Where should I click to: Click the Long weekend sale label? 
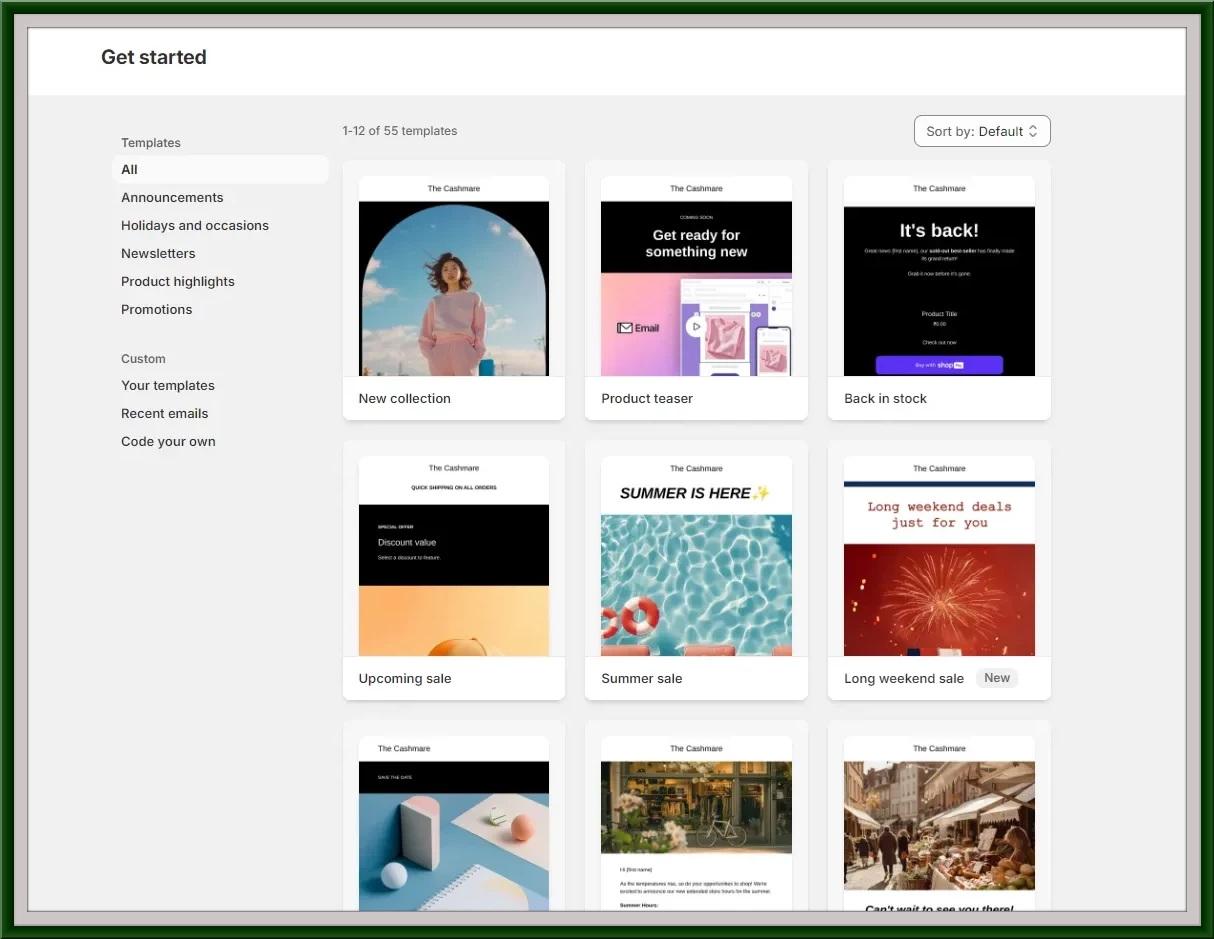point(904,678)
